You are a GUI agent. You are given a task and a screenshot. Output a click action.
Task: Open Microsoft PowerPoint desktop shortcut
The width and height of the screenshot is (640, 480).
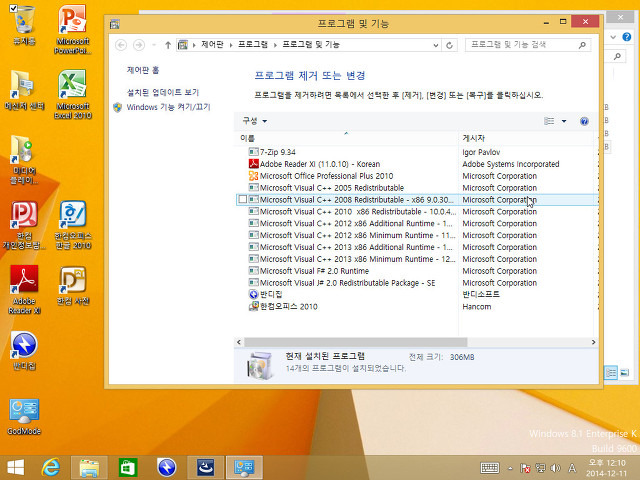pos(73,29)
